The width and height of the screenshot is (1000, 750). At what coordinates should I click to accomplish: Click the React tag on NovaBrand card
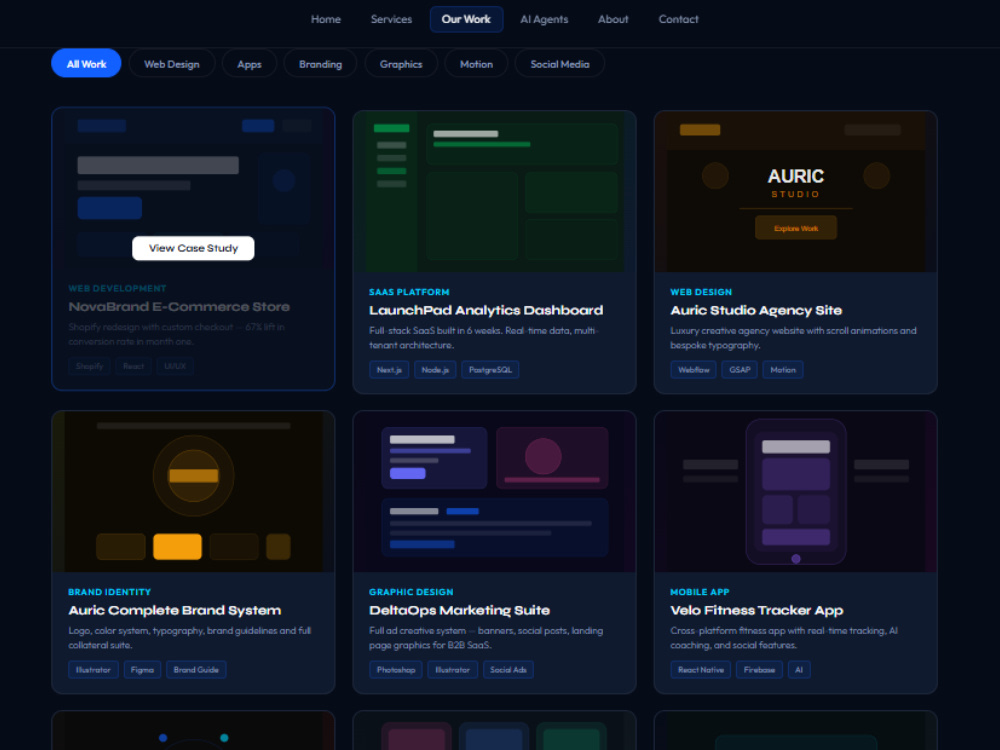tap(133, 366)
